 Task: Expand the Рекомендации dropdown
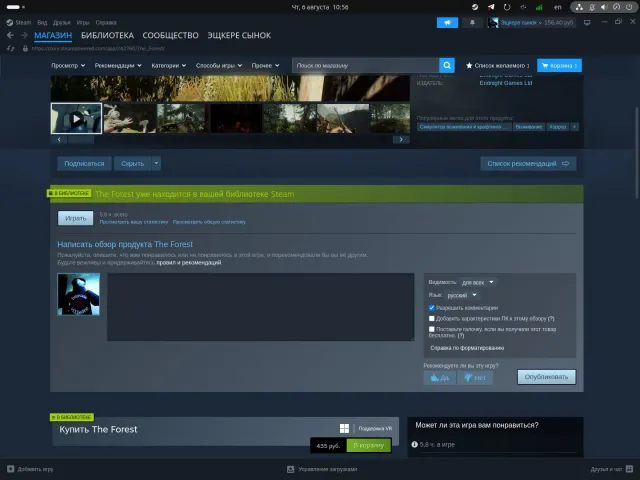click(118, 65)
